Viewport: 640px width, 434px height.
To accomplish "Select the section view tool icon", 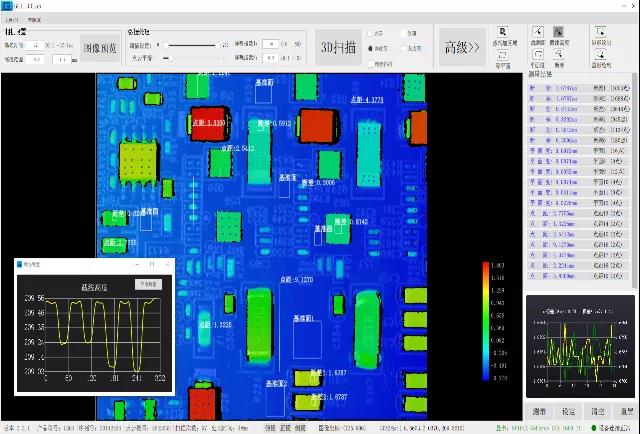I will [x=538, y=32].
